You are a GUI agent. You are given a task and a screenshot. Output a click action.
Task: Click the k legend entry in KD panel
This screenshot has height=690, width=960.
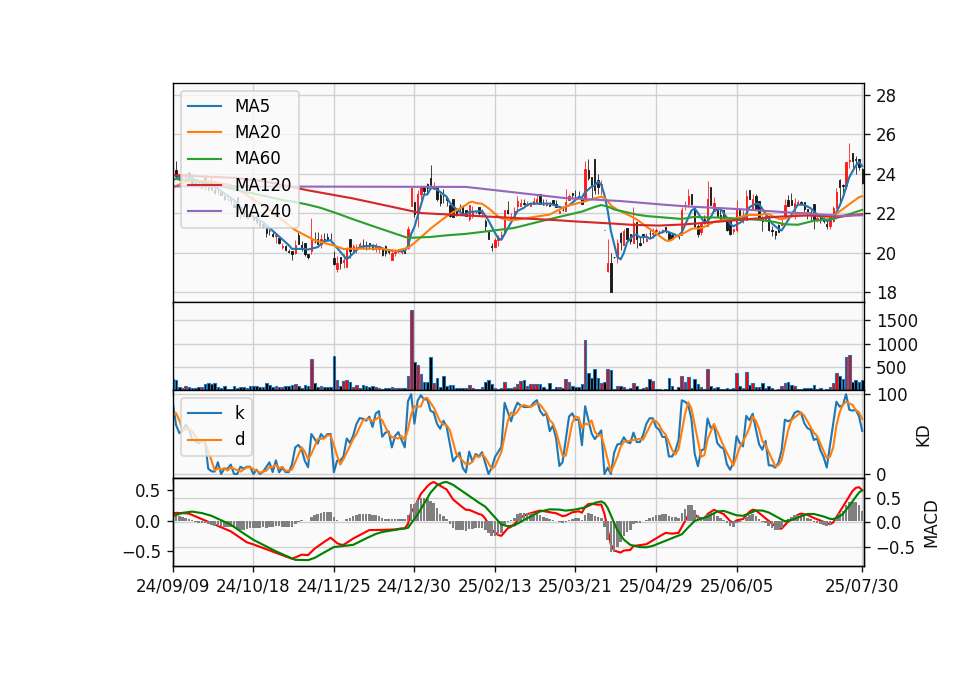(x=239, y=413)
